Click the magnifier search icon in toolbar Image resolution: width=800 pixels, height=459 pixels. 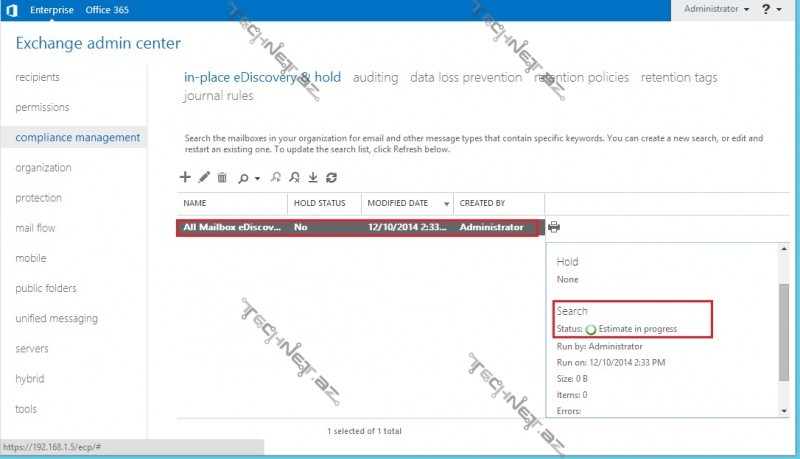coord(243,178)
